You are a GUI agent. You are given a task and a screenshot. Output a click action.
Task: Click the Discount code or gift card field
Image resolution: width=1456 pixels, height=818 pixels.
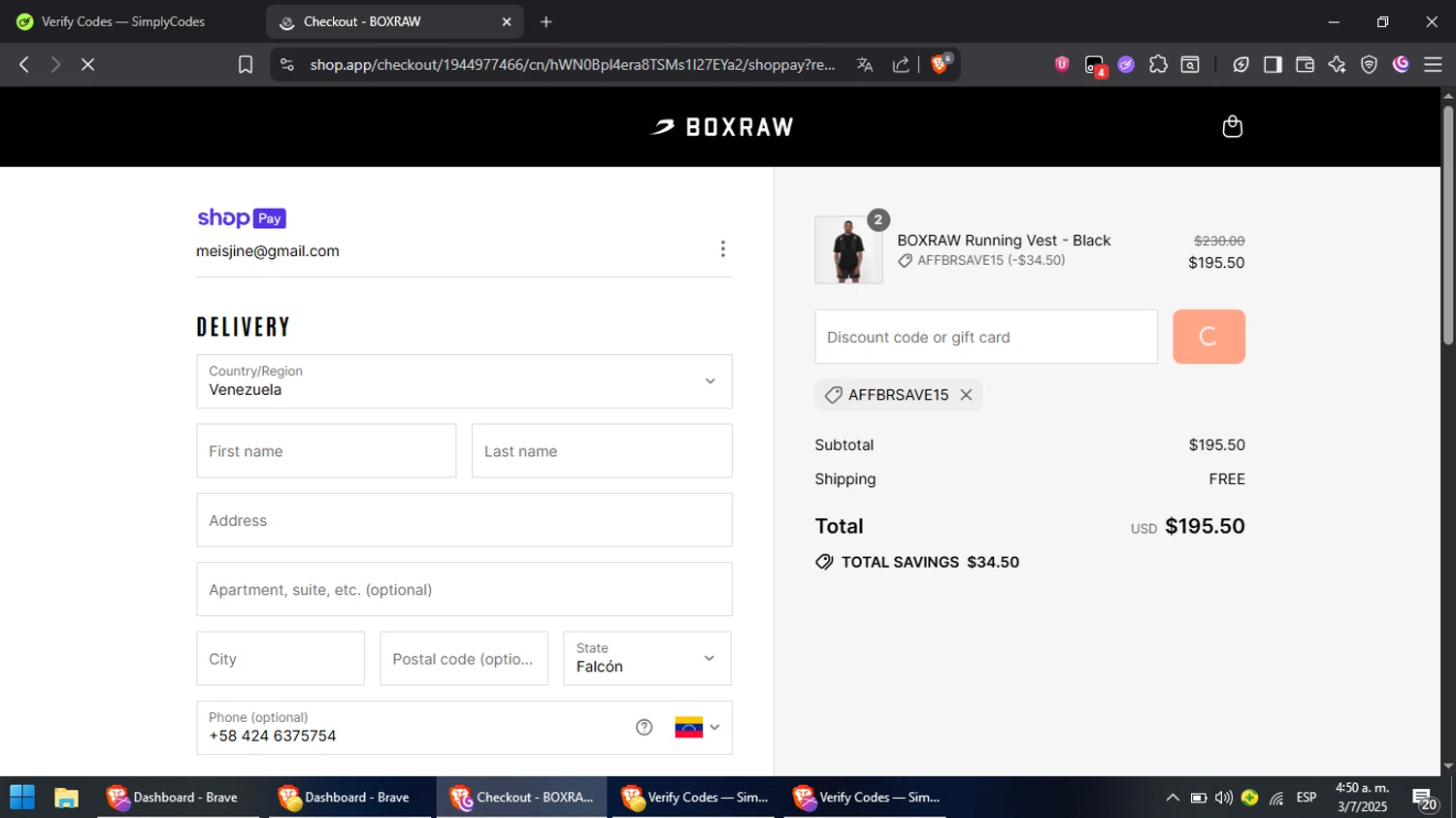tap(986, 337)
